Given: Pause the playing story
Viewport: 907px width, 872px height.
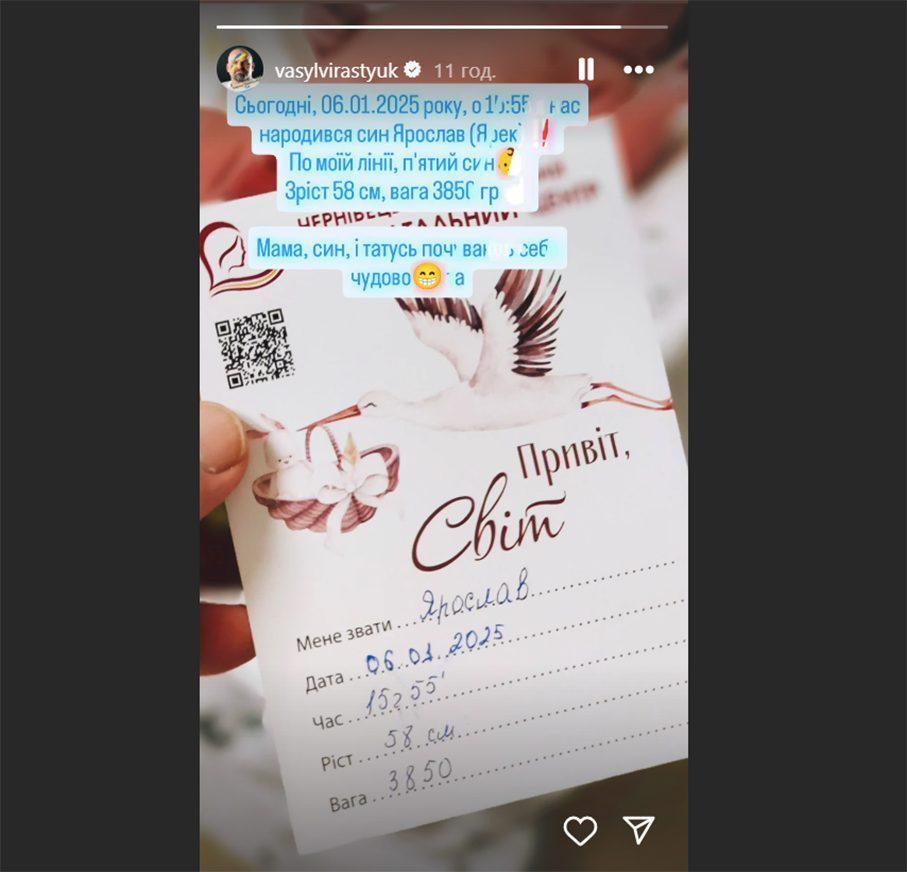Looking at the screenshot, I should pos(585,69).
